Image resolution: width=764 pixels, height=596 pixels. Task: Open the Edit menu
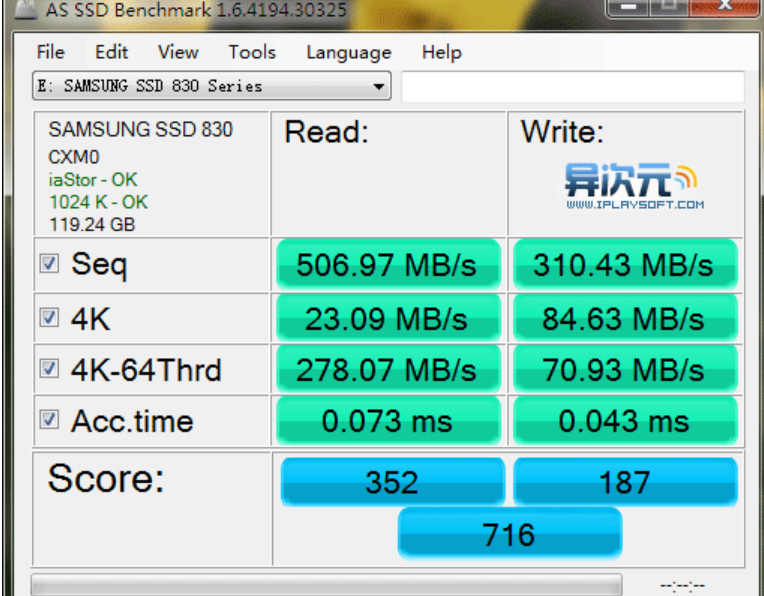111,52
